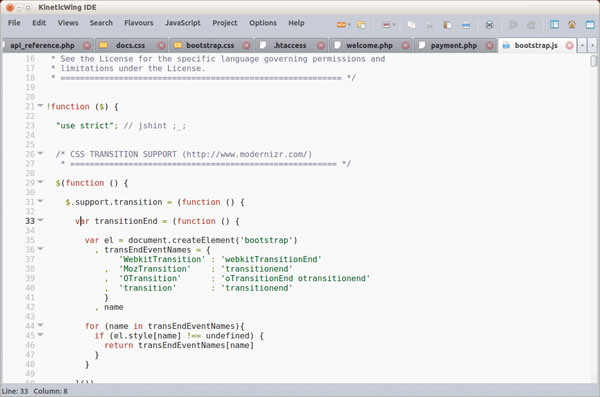Close the .htaccess tab
Viewport: 600px width, 397px height.
pyautogui.click(x=321, y=45)
